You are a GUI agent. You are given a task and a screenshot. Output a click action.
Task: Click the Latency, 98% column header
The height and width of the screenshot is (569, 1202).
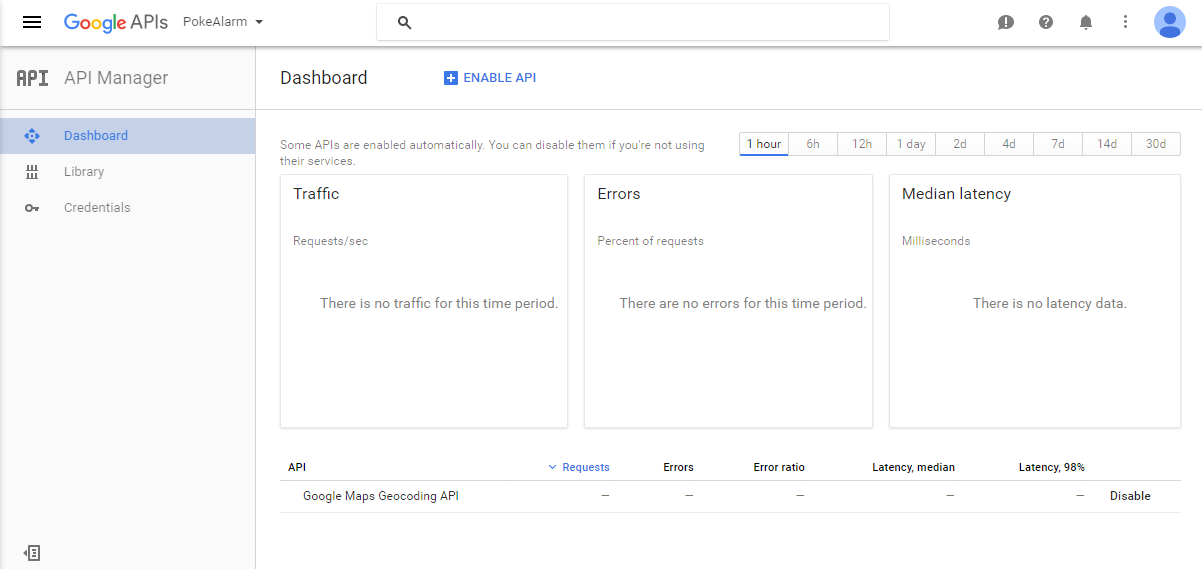[1051, 467]
